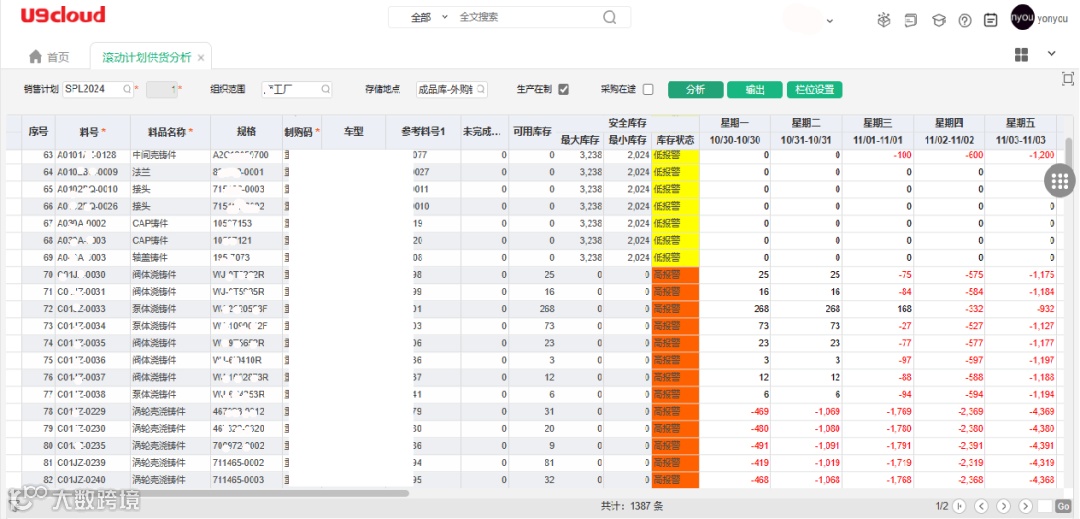
Task: Enable the 采购在途 checkbox
Action: tap(647, 89)
